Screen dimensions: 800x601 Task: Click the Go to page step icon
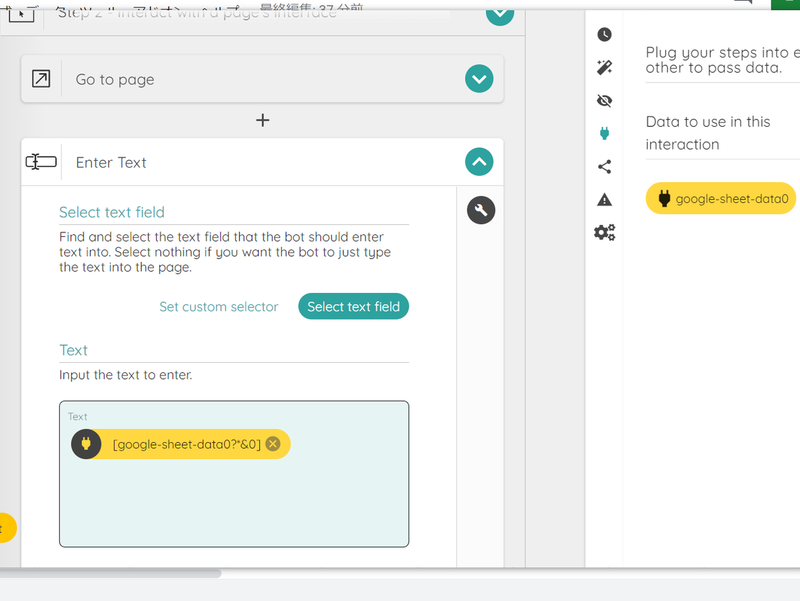[41, 79]
